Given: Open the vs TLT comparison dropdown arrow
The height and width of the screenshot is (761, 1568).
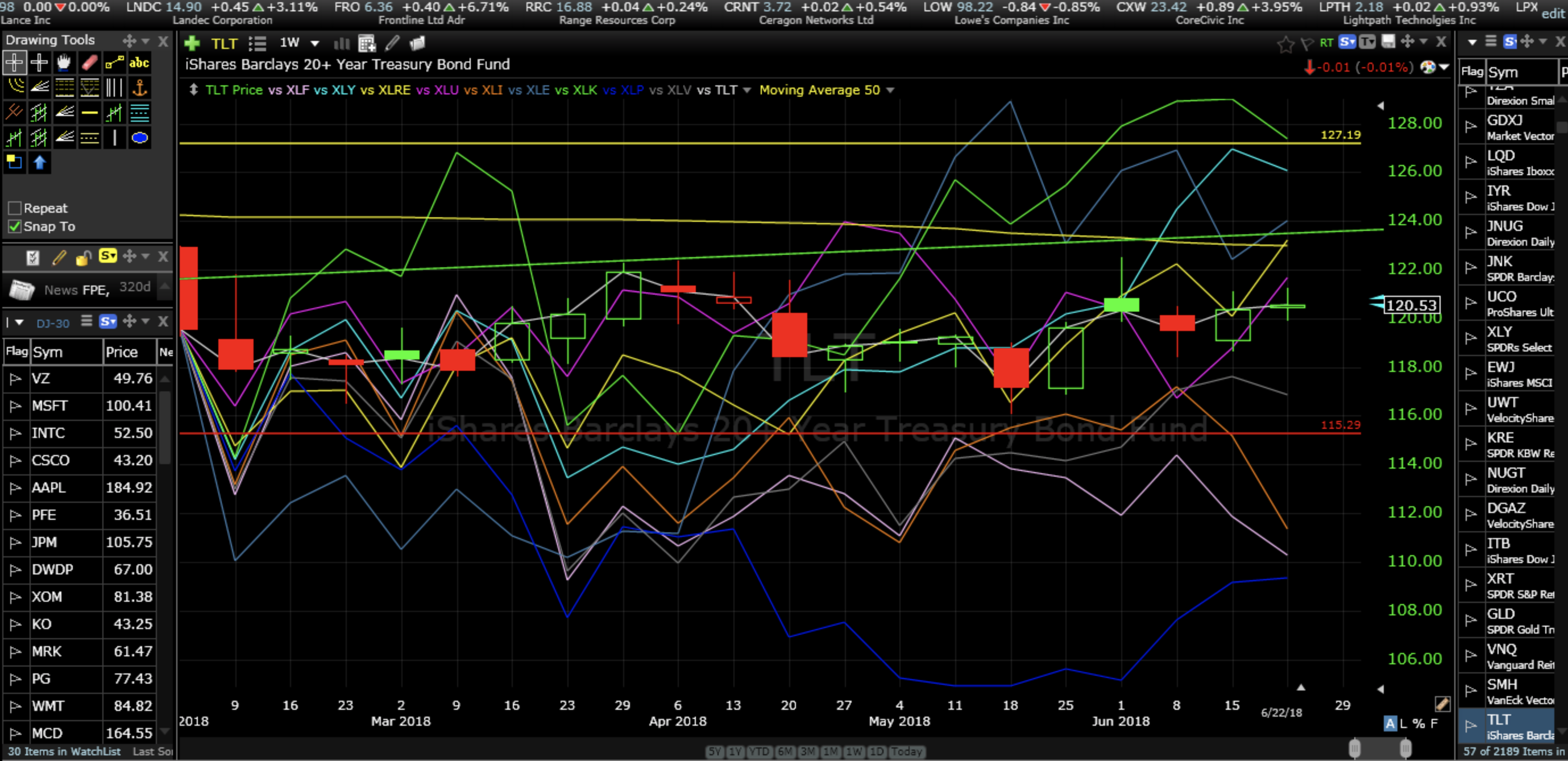Looking at the screenshot, I should [747, 90].
